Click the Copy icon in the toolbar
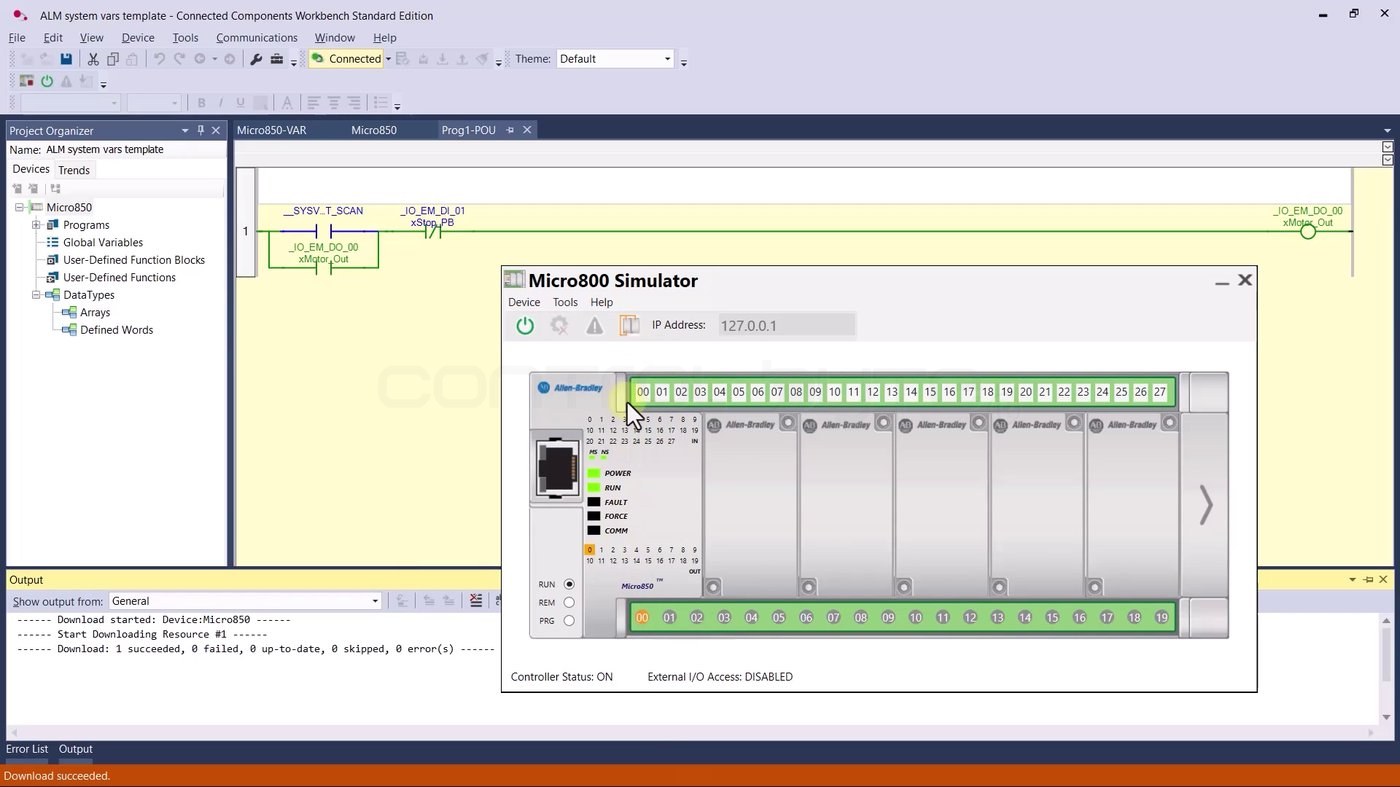 pyautogui.click(x=113, y=59)
